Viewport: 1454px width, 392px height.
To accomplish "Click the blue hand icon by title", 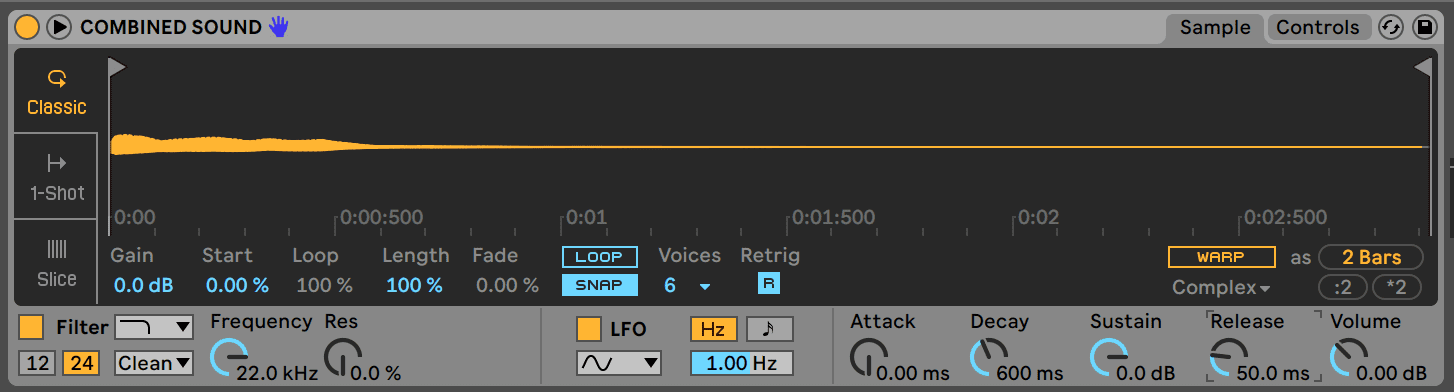I will pyautogui.click(x=279, y=27).
